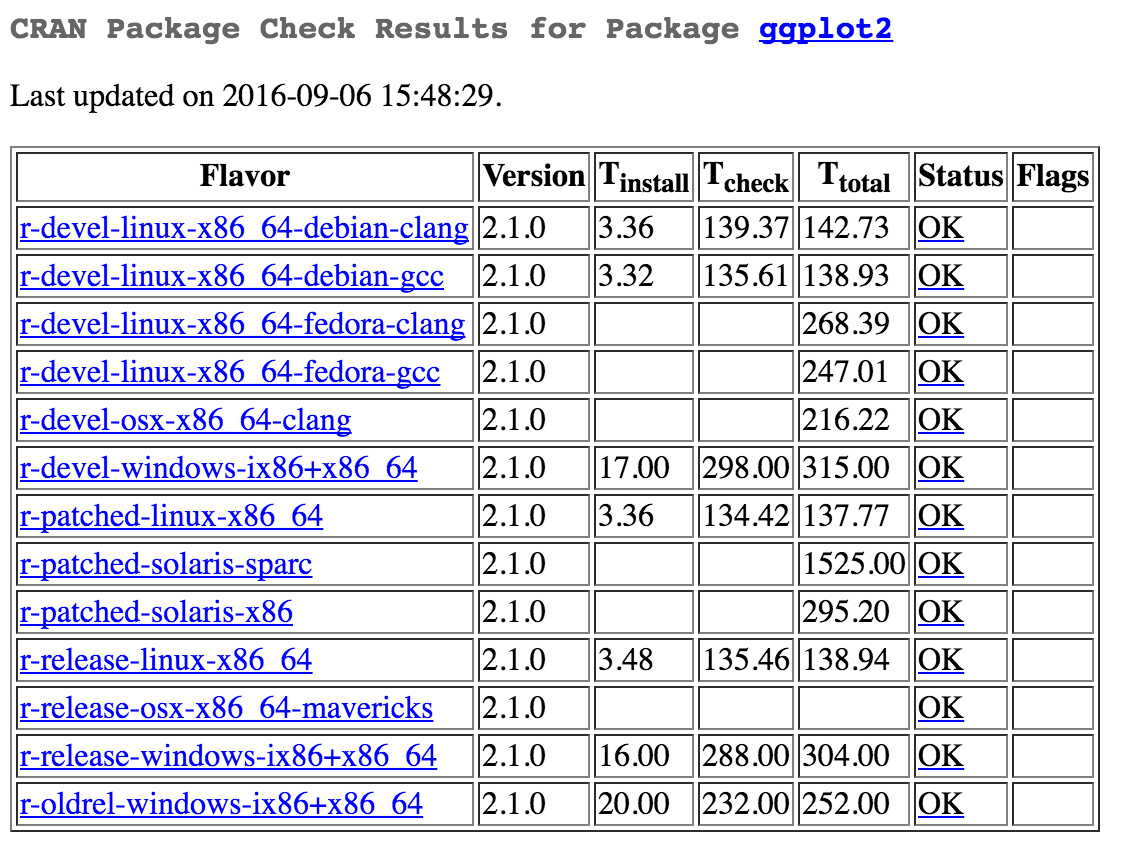Screen dimensions: 1122x862
Task: Click the Flags column header
Action: [1053, 176]
